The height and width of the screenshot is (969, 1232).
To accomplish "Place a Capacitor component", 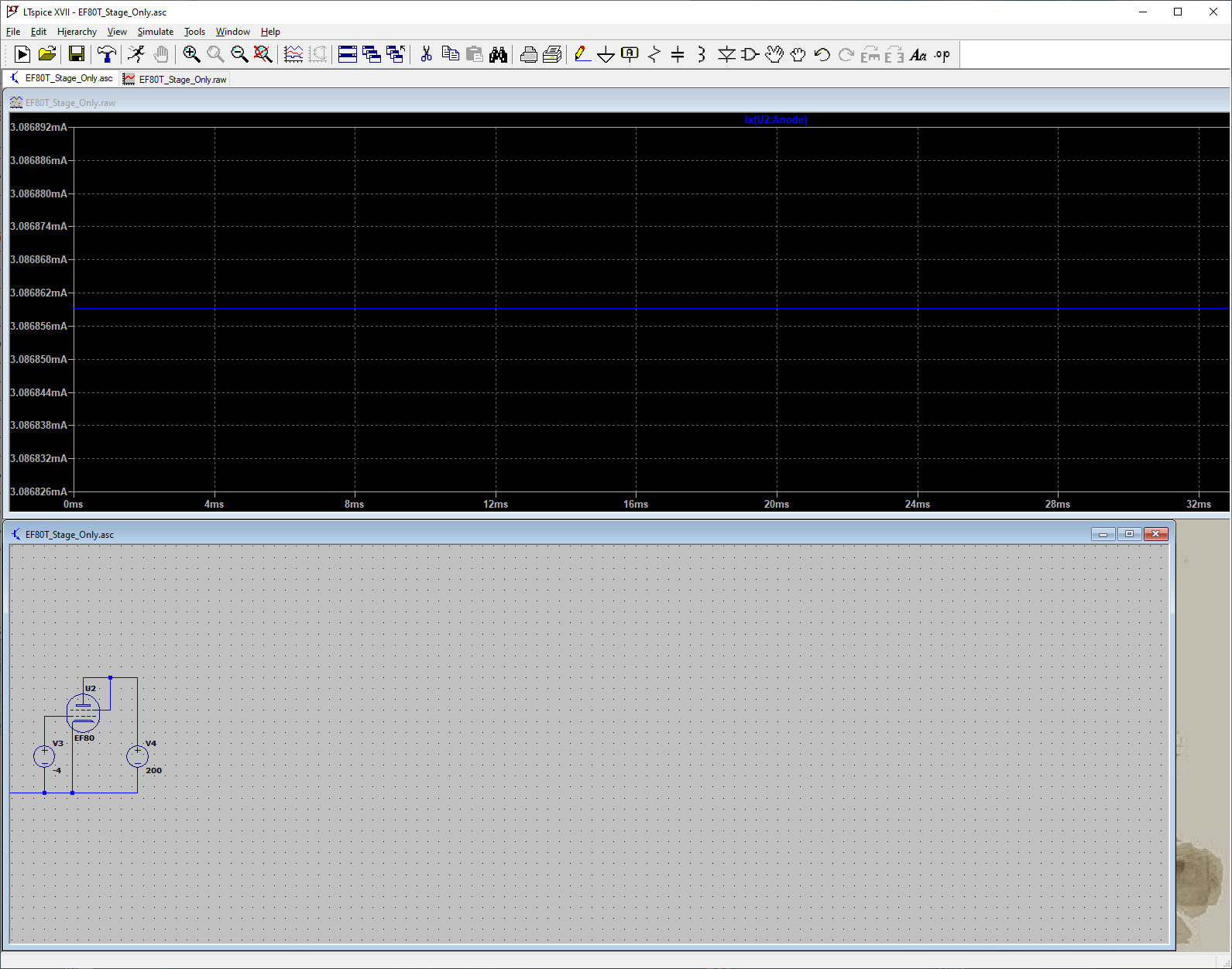I will pos(678,54).
